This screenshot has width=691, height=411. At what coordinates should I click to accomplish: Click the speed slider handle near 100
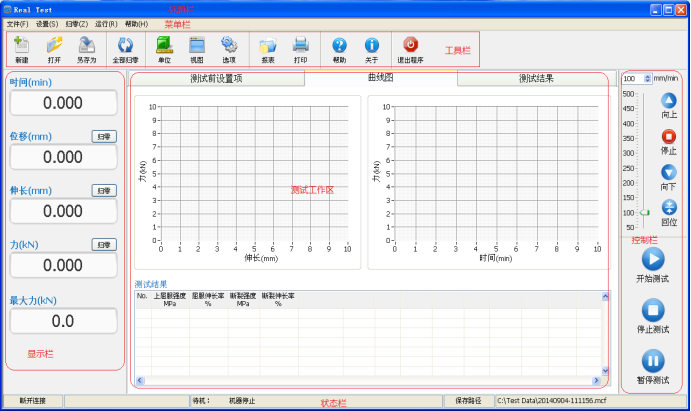[x=645, y=213]
